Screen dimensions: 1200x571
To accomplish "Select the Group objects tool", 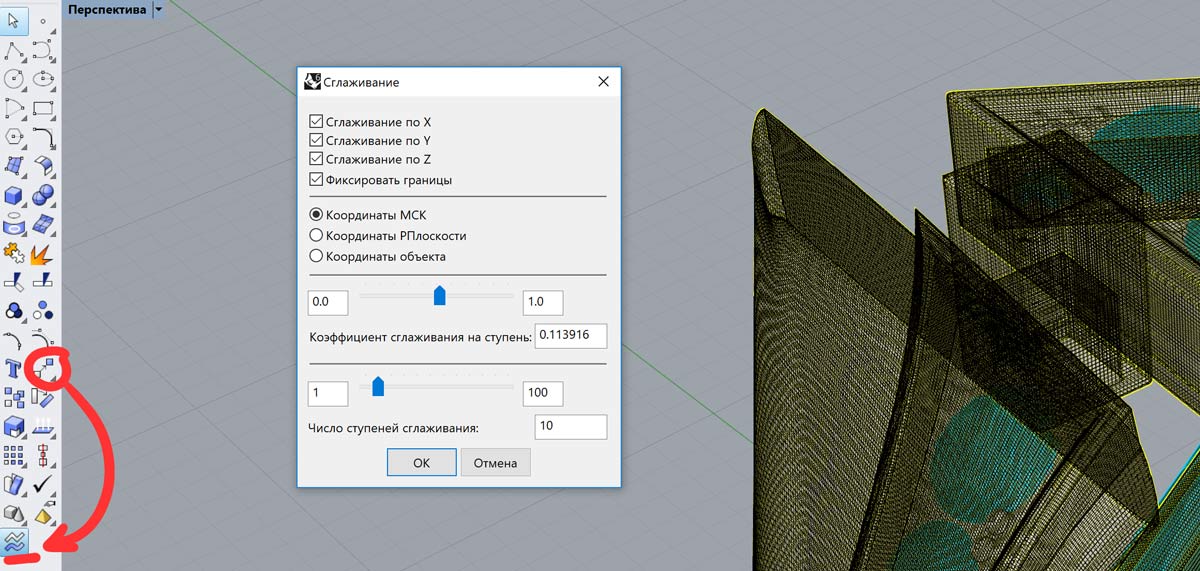I will [14, 313].
